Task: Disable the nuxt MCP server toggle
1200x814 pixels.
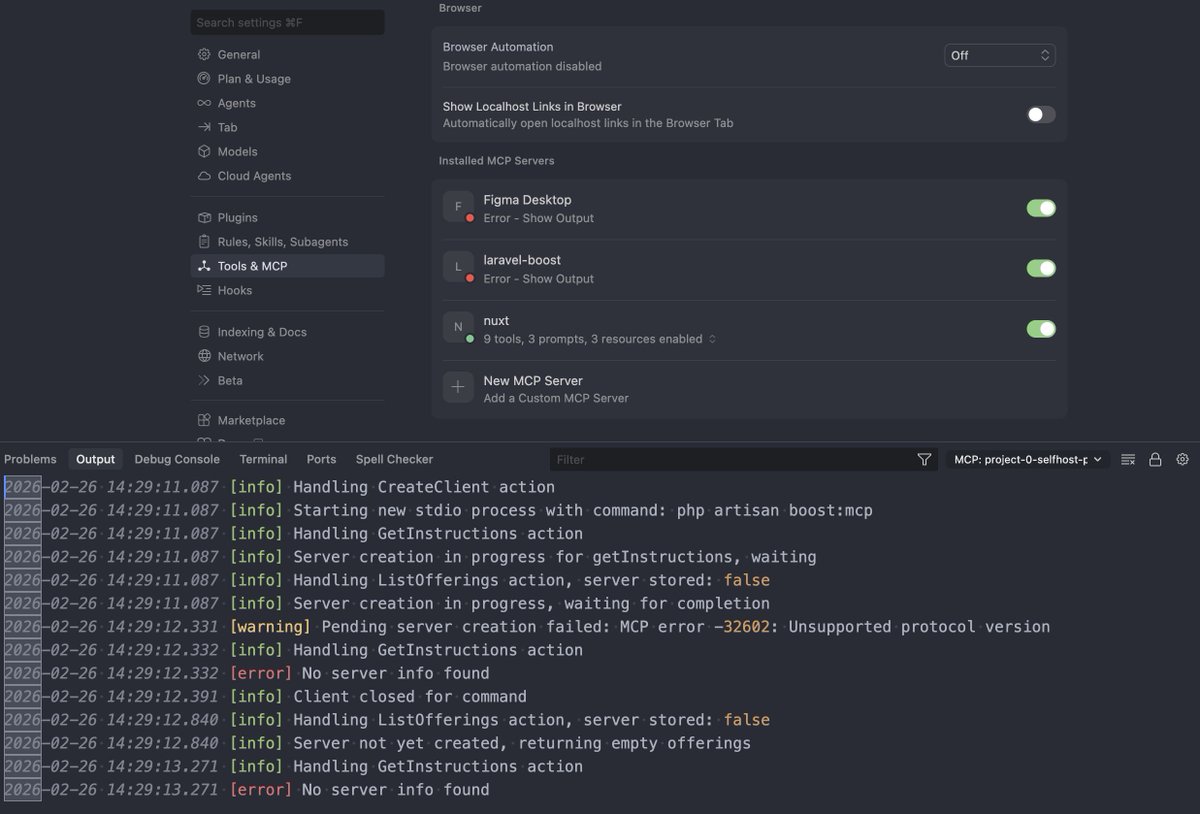Action: [x=1041, y=329]
